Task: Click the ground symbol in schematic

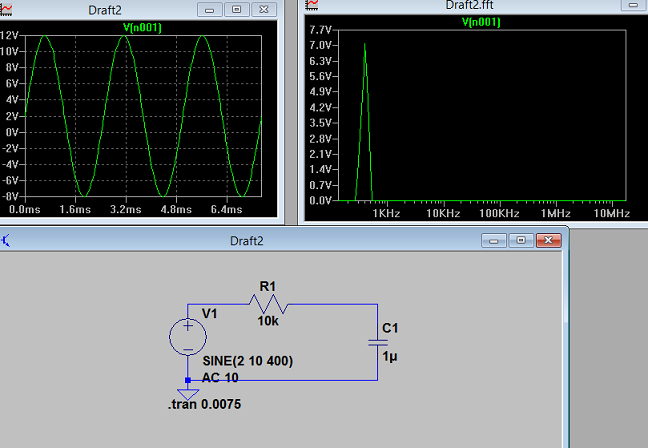Action: tap(188, 393)
